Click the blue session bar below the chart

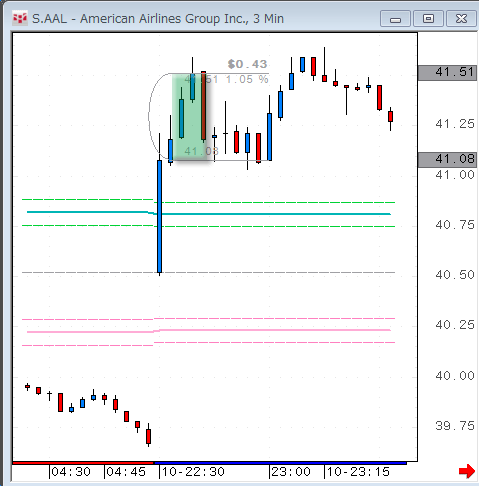(280, 463)
